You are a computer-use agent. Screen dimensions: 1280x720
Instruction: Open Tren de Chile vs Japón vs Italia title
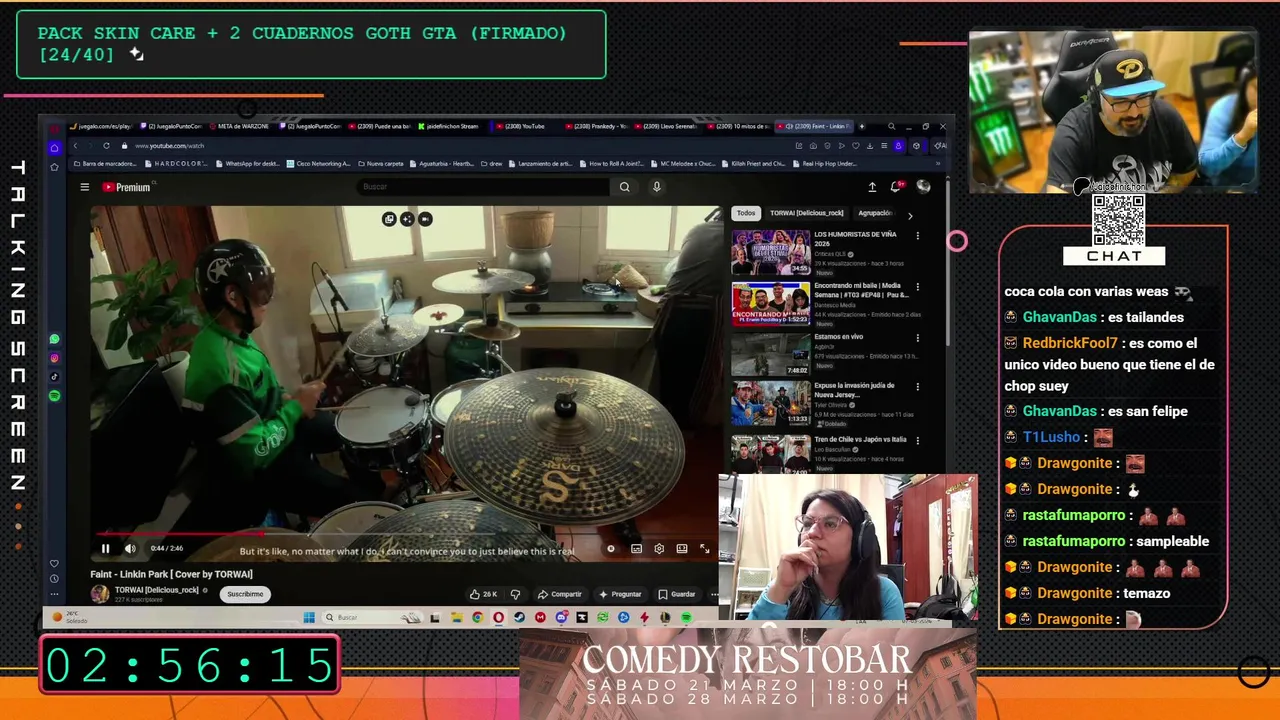pyautogui.click(x=860, y=439)
